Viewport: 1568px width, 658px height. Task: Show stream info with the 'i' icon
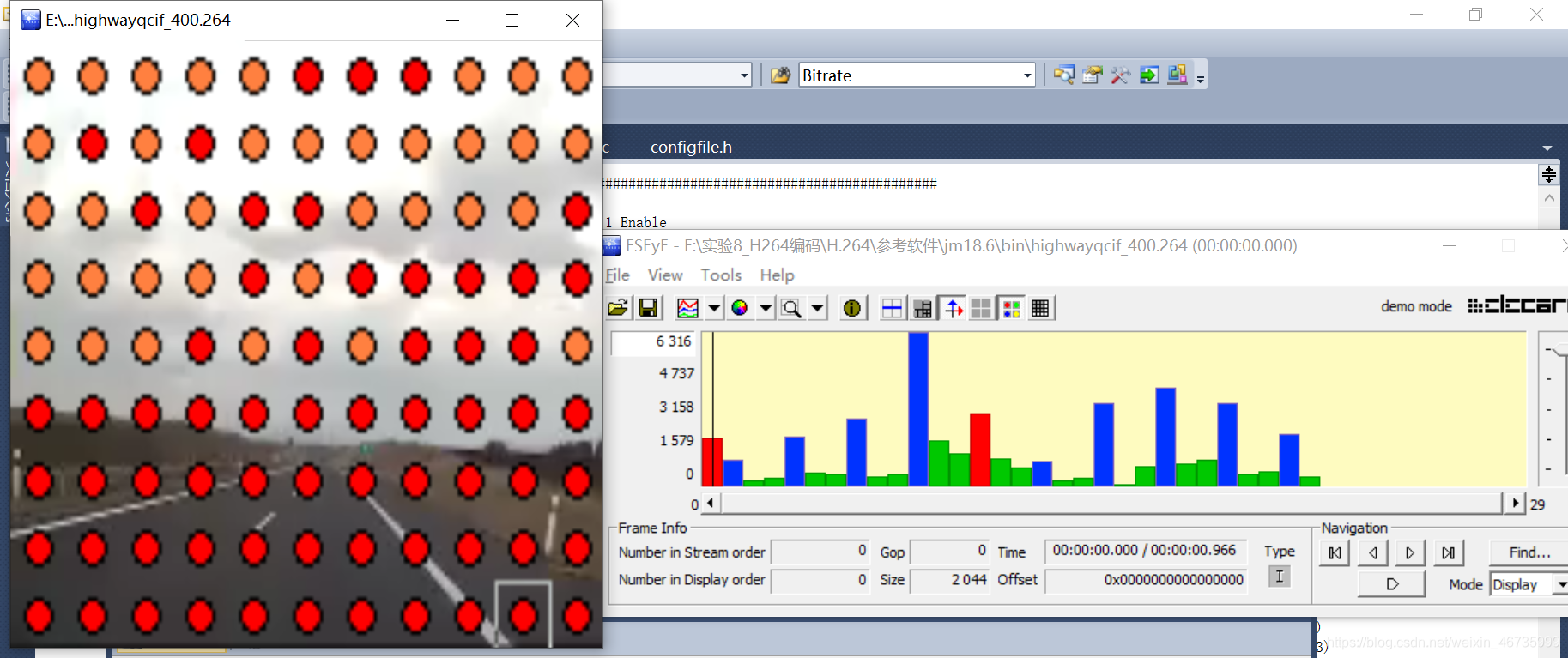point(852,308)
